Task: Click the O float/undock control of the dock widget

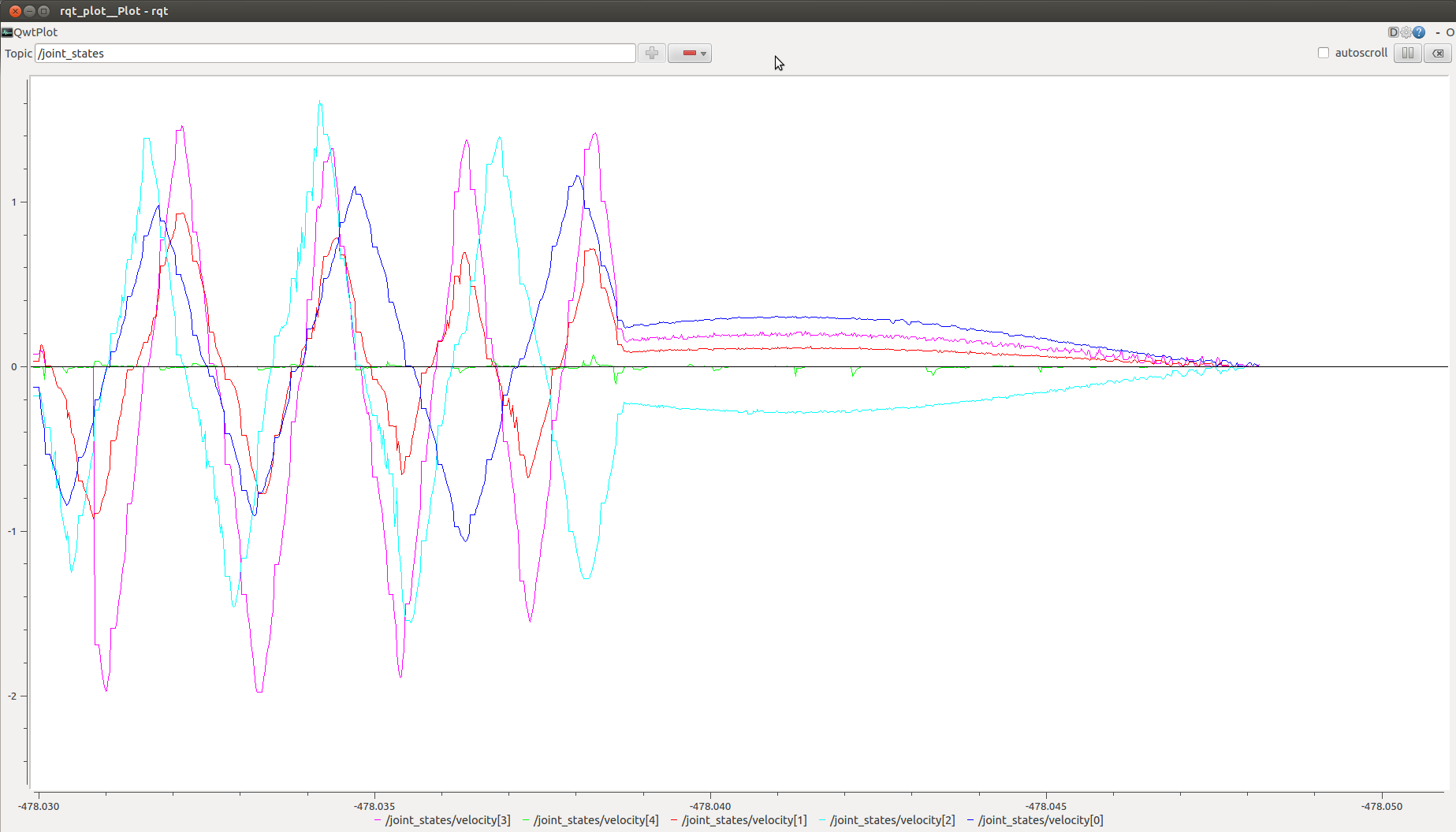Action: [x=1450, y=32]
